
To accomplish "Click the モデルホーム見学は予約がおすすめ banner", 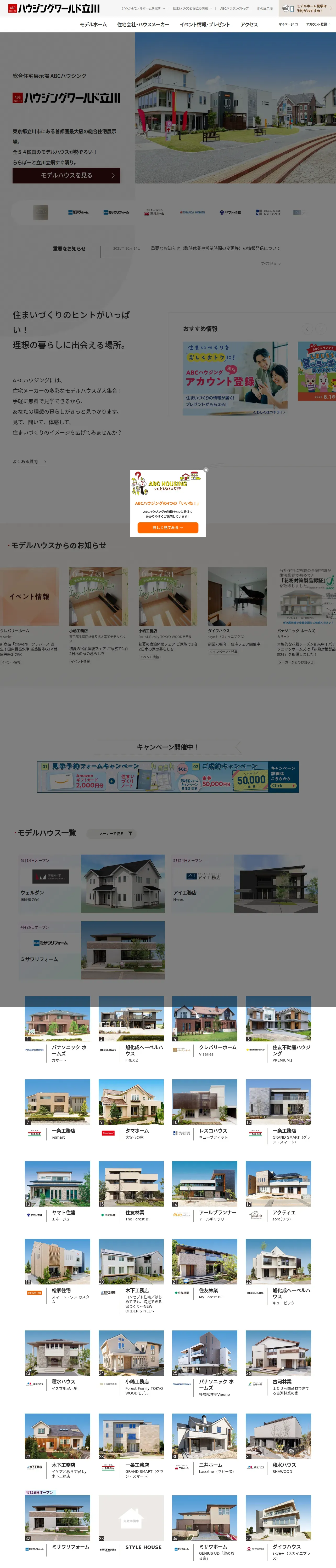I will (x=307, y=9).
